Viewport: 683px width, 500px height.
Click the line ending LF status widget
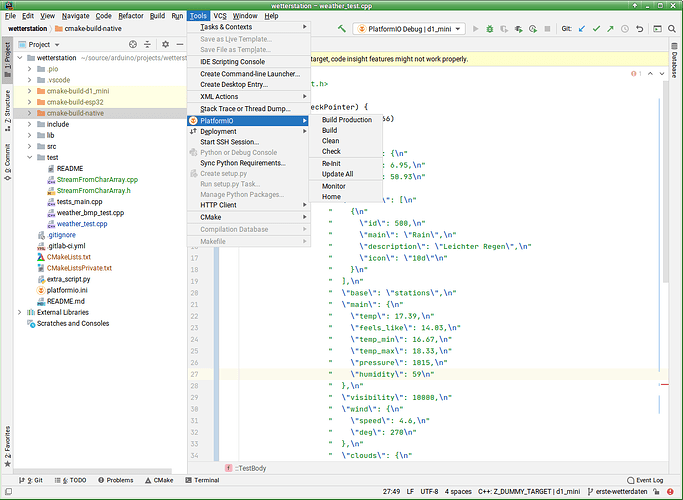click(x=410, y=492)
